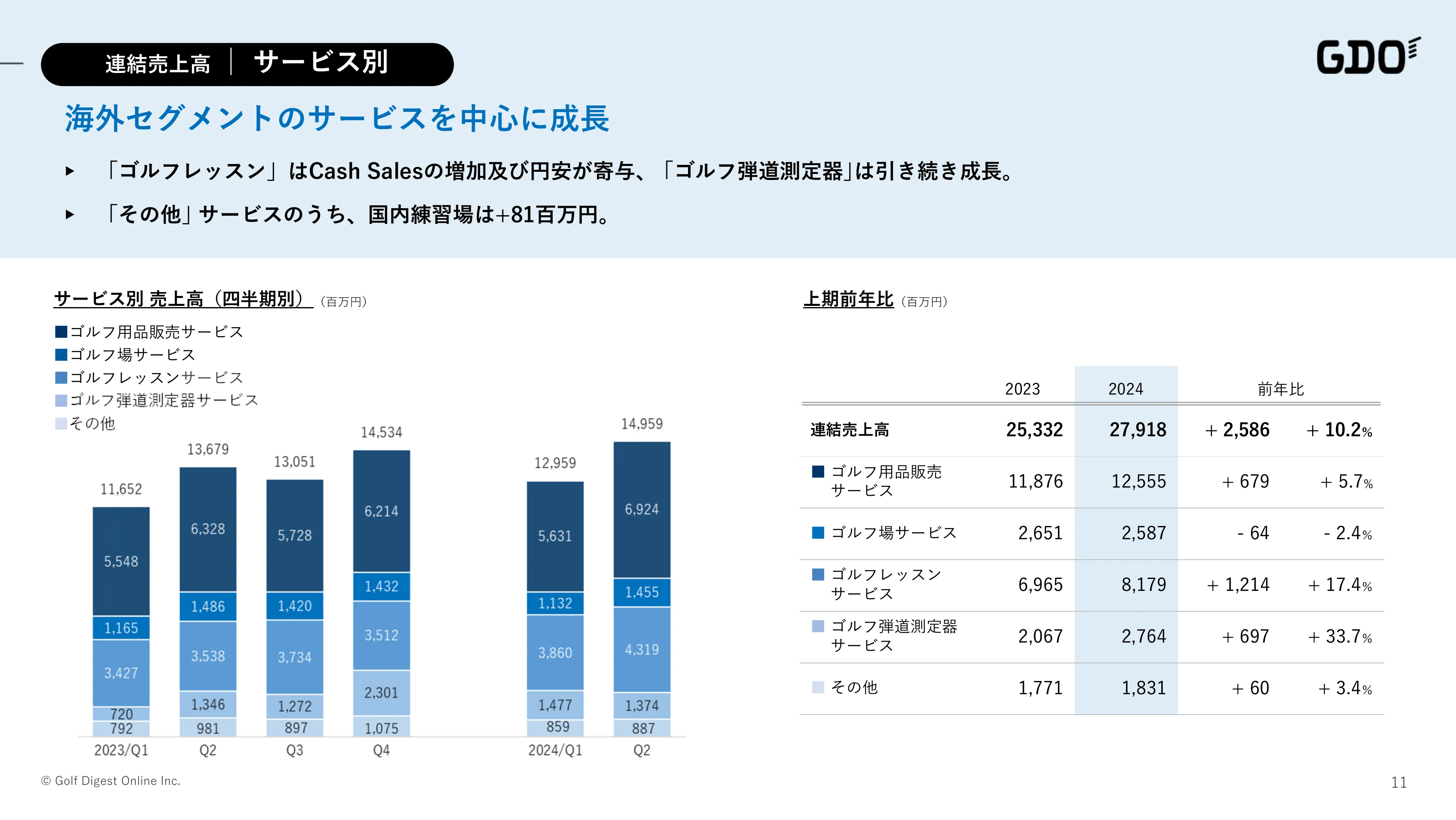The width and height of the screenshot is (1456, 820).
Task: Click the first bullet triangle marker
Action: click(x=70, y=171)
